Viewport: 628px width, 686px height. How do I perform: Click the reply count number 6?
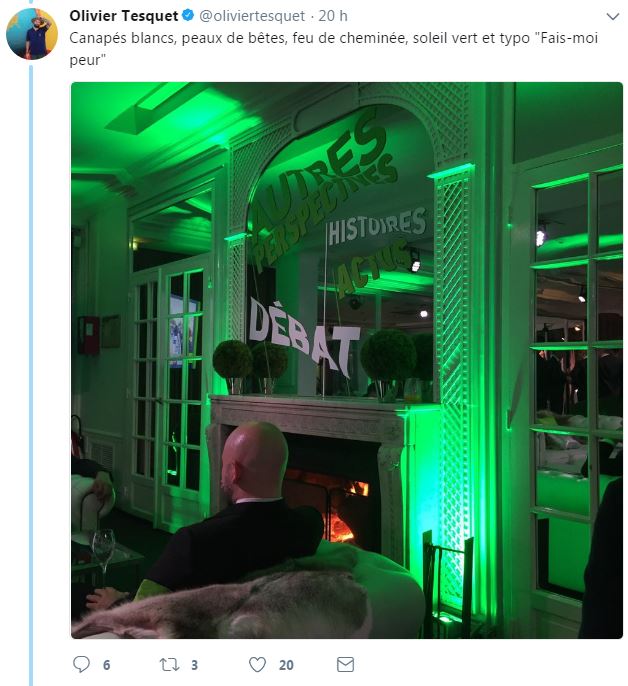(x=106, y=665)
